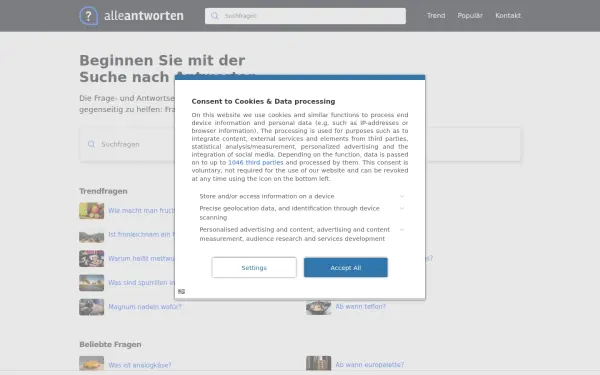Open the Populär menu item

(470, 16)
